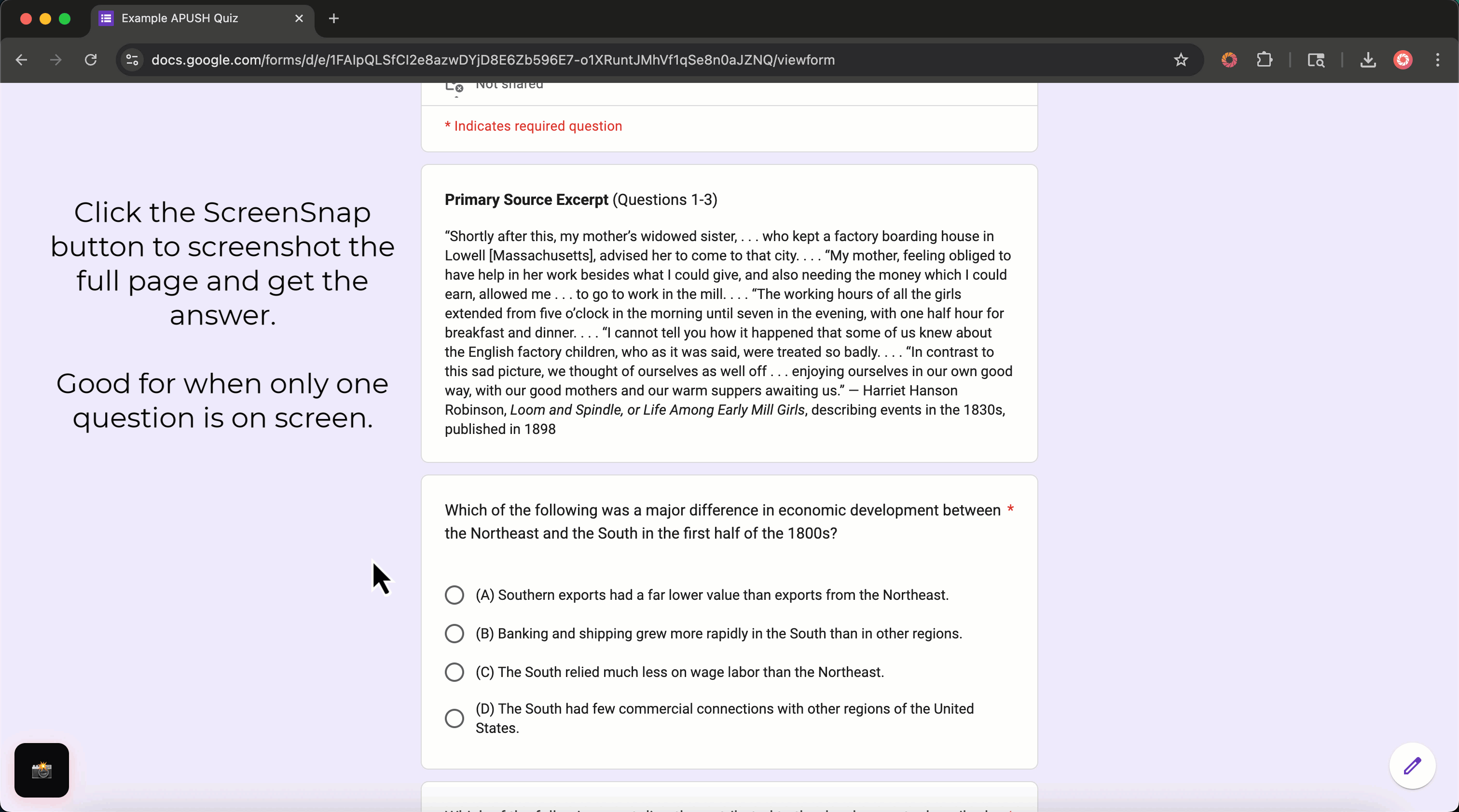Click the 'Click the ScreenSnap button' instruction text
Image resolution: width=1459 pixels, height=812 pixels.
(x=222, y=264)
